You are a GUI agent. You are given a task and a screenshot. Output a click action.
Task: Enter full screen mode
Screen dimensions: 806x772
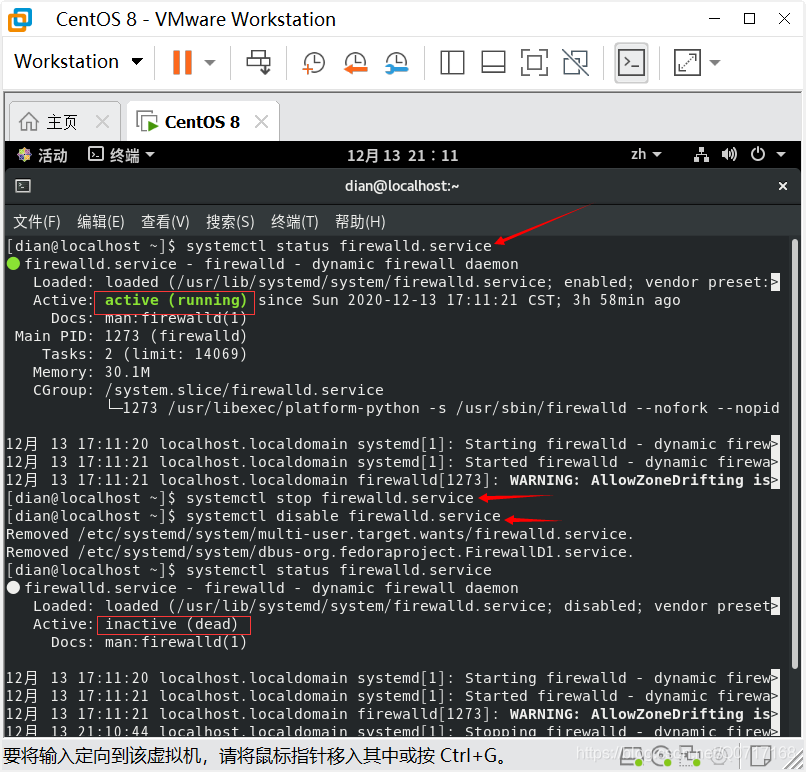(x=534, y=63)
